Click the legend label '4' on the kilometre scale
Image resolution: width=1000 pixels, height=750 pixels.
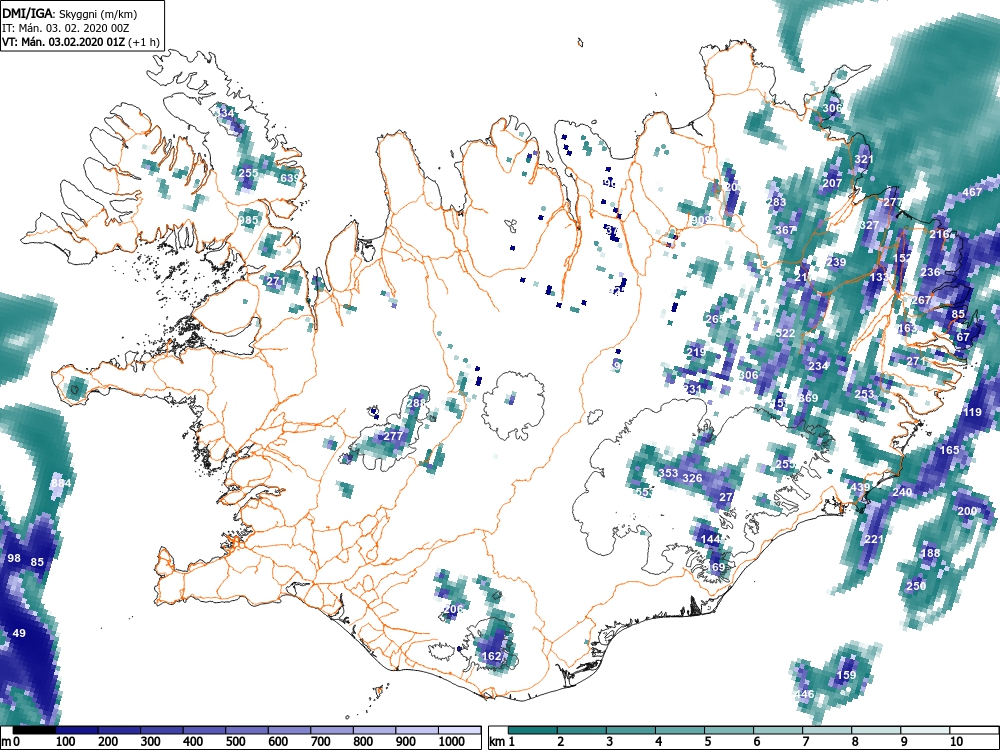[x=658, y=742]
